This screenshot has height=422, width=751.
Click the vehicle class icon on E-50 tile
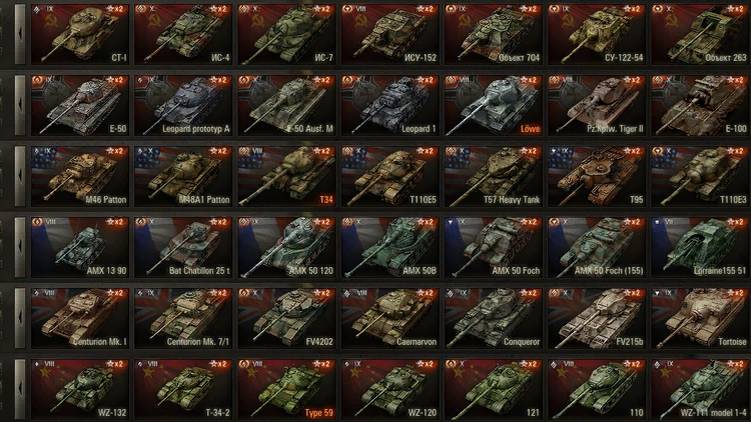click(38, 80)
